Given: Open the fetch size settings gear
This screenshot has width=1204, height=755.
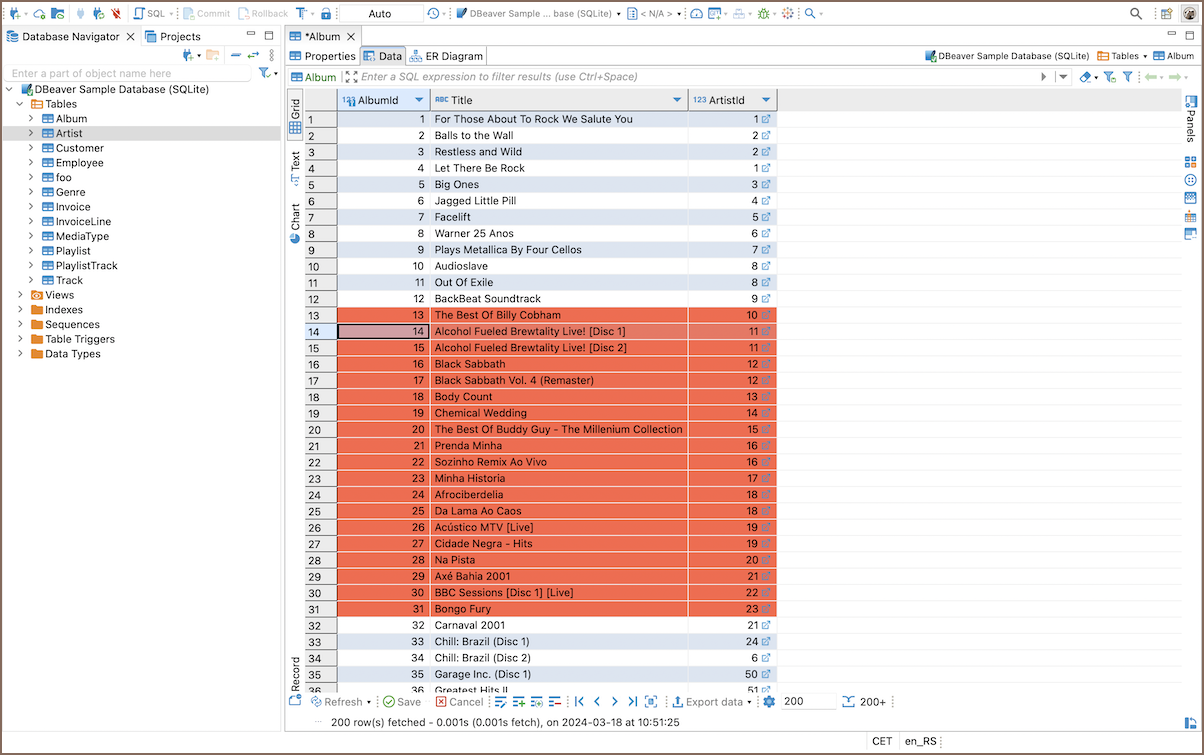Looking at the screenshot, I should pos(769,702).
